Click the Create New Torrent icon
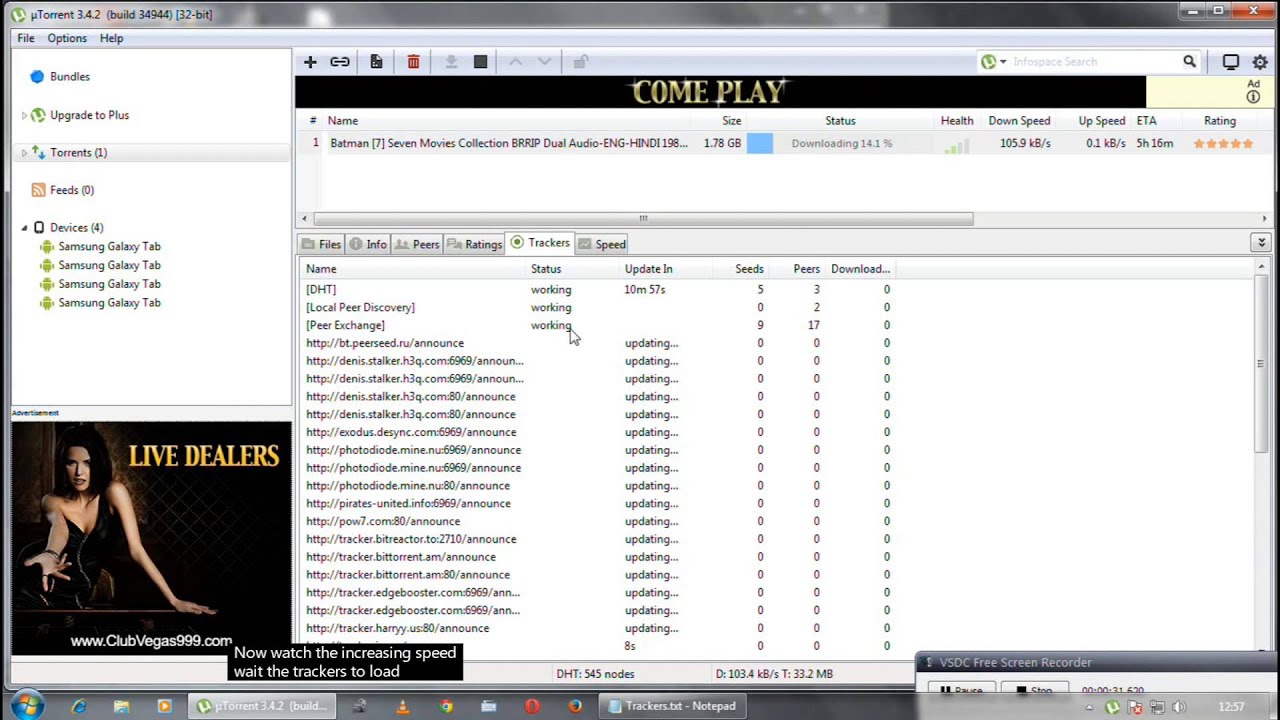The width and height of the screenshot is (1280, 720). pyautogui.click(x=376, y=62)
